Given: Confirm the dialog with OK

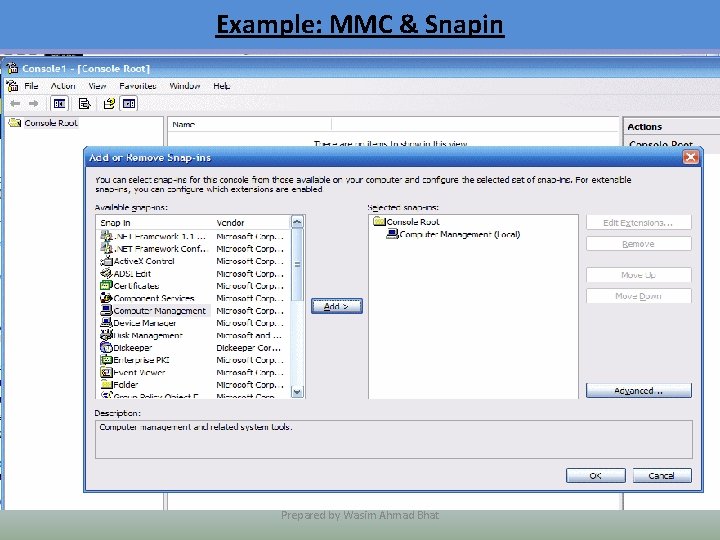Looking at the screenshot, I should 596,476.
